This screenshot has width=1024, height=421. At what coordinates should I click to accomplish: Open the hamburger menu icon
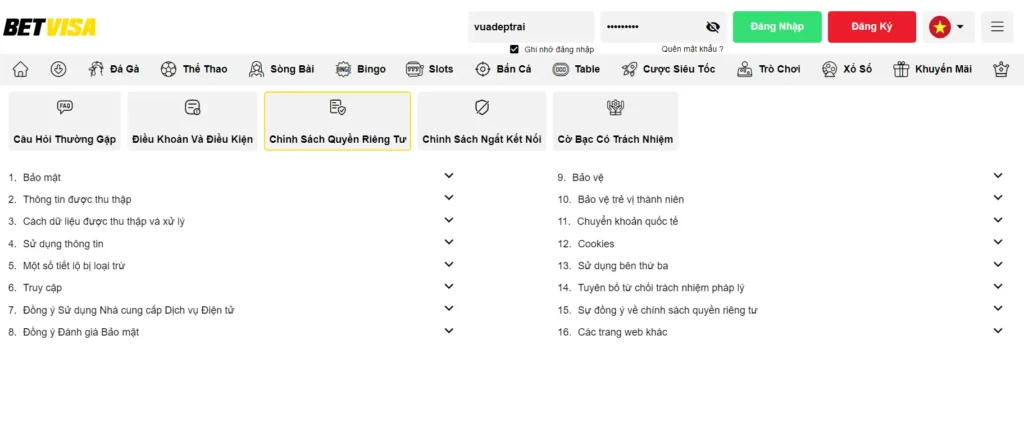click(x=996, y=27)
